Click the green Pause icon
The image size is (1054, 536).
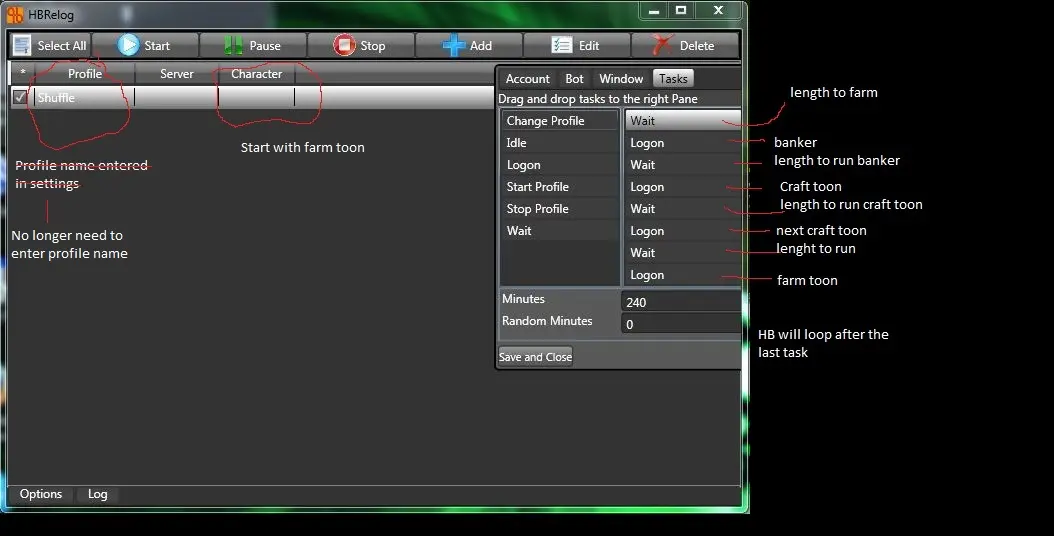click(x=233, y=46)
